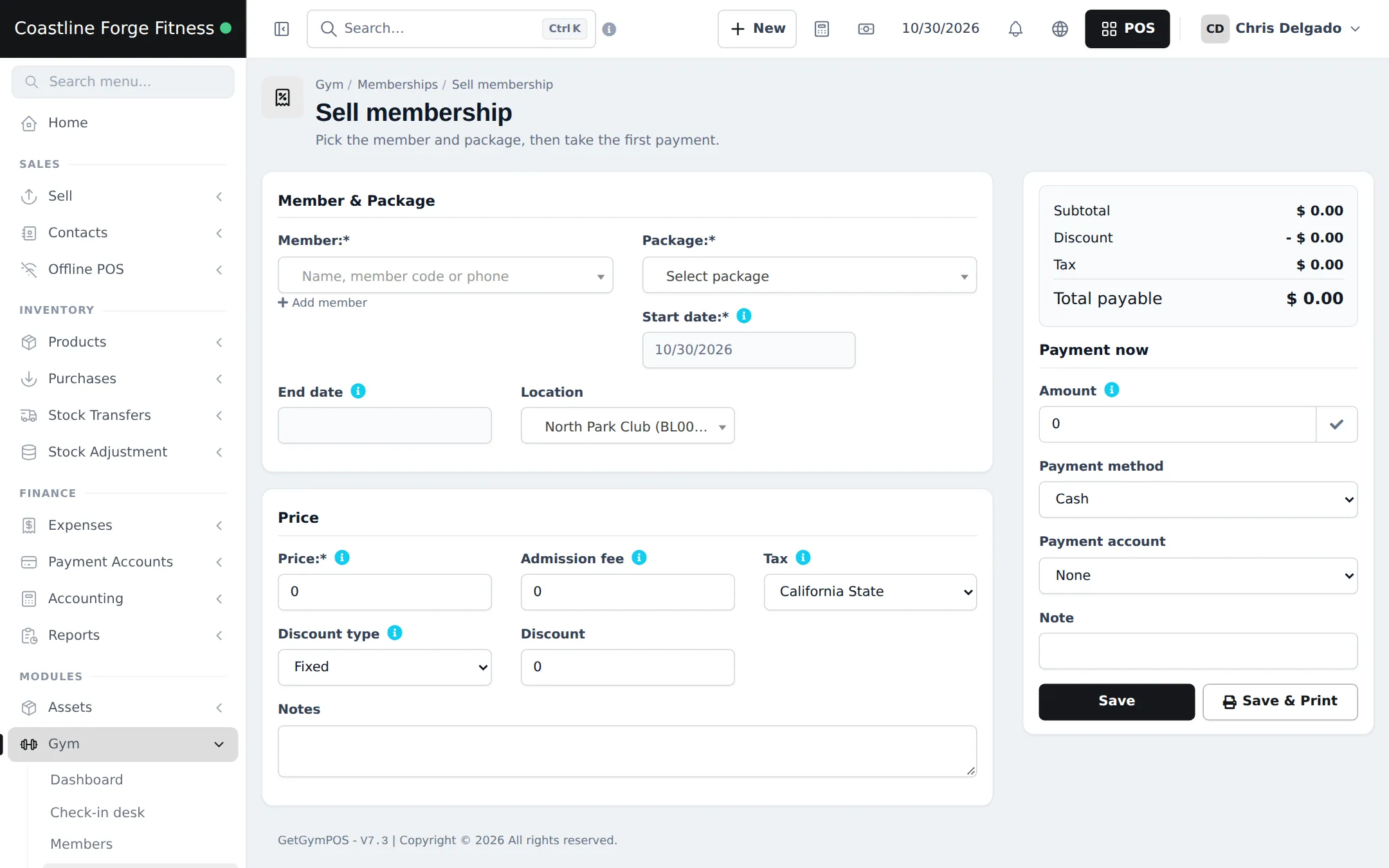
Task: Focus the top Search field
Action: pos(451,29)
